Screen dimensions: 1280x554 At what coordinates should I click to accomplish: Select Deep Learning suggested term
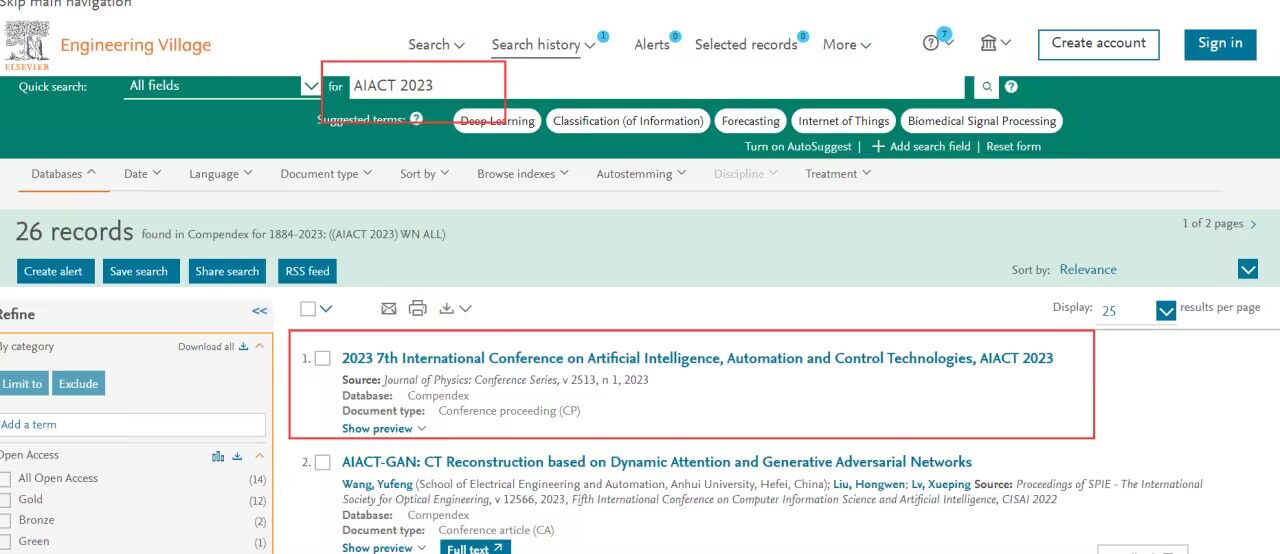pyautogui.click(x=497, y=121)
